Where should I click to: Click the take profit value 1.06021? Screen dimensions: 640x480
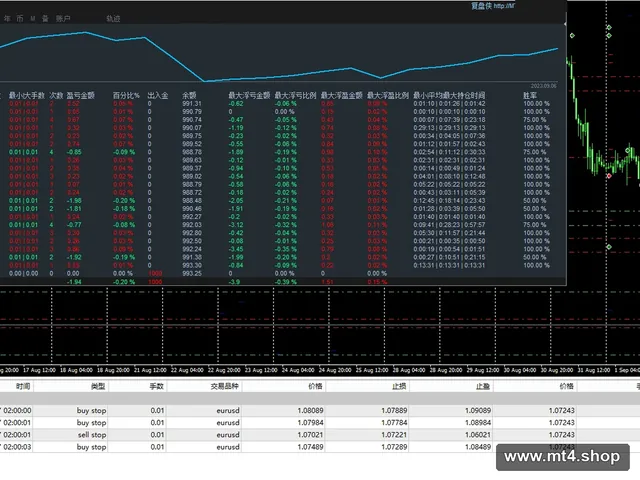coord(478,435)
